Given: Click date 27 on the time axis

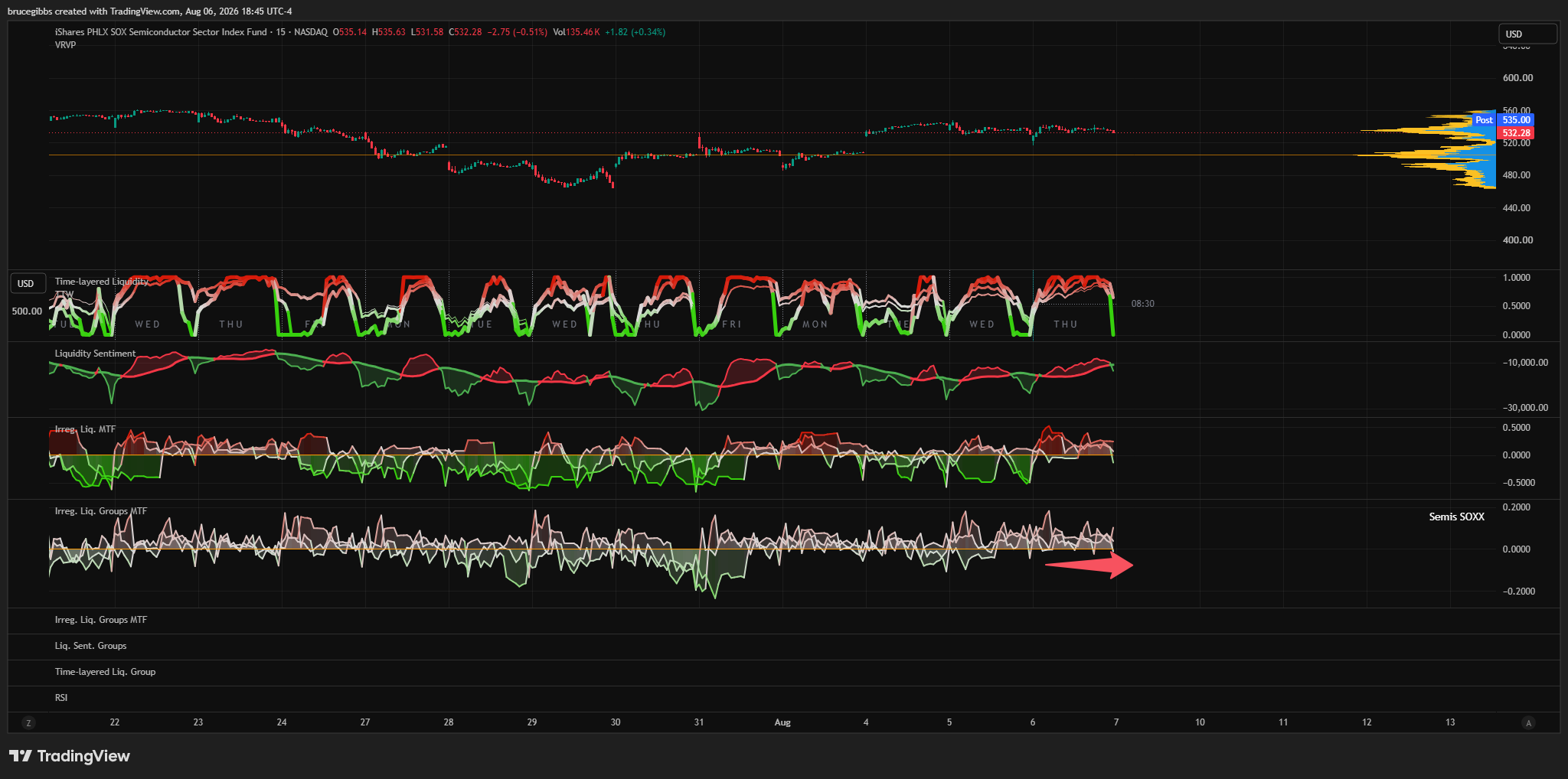Looking at the screenshot, I should 365,722.
